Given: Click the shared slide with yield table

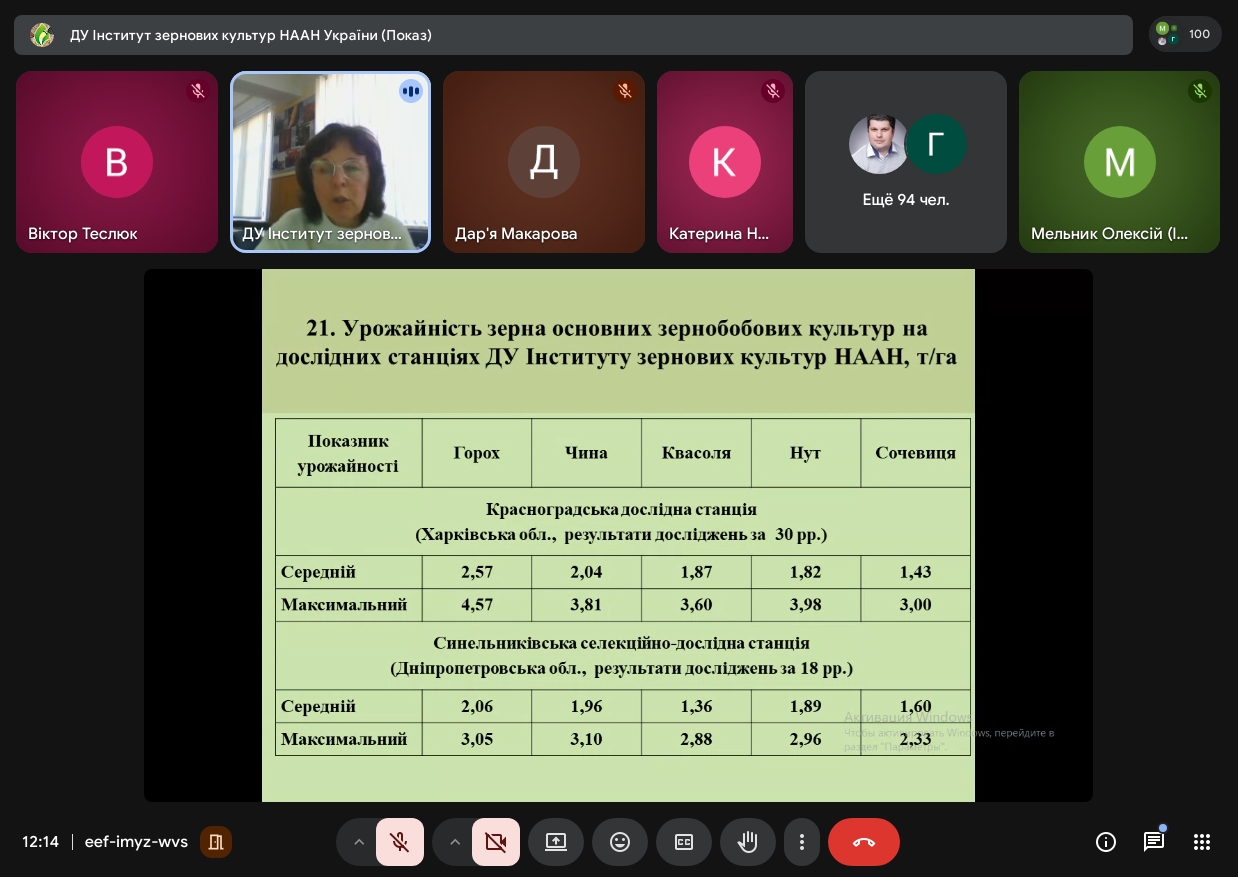Looking at the screenshot, I should (618, 535).
